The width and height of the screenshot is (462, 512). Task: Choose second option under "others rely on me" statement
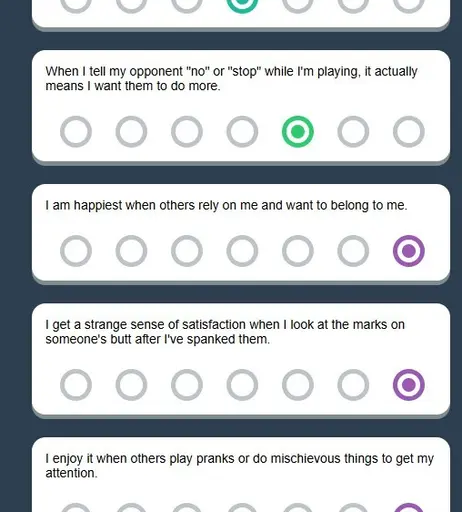(x=131, y=251)
